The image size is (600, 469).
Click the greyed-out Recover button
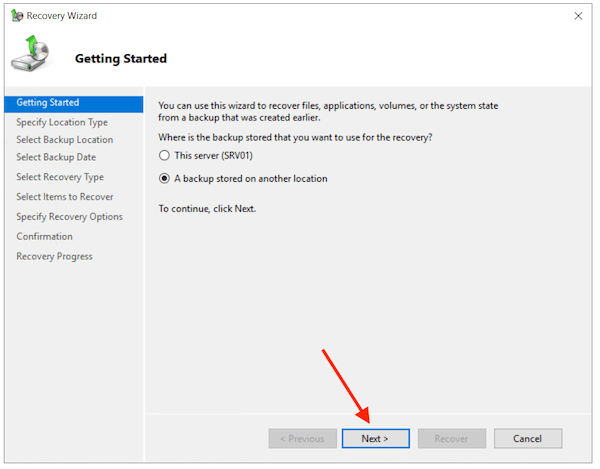[x=452, y=439]
